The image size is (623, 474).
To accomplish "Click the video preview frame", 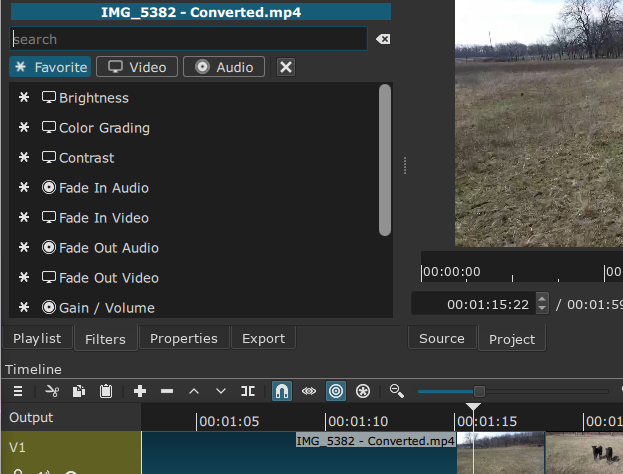I will pyautogui.click(x=539, y=123).
